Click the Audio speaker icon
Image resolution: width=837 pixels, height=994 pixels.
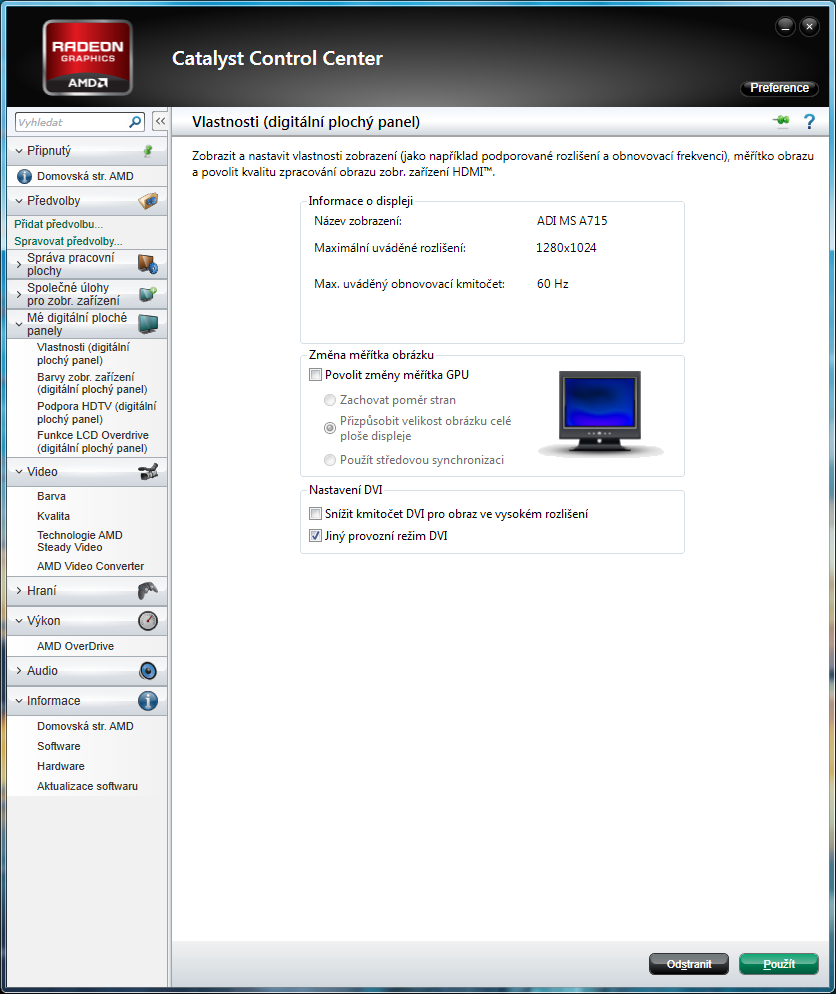[x=148, y=671]
